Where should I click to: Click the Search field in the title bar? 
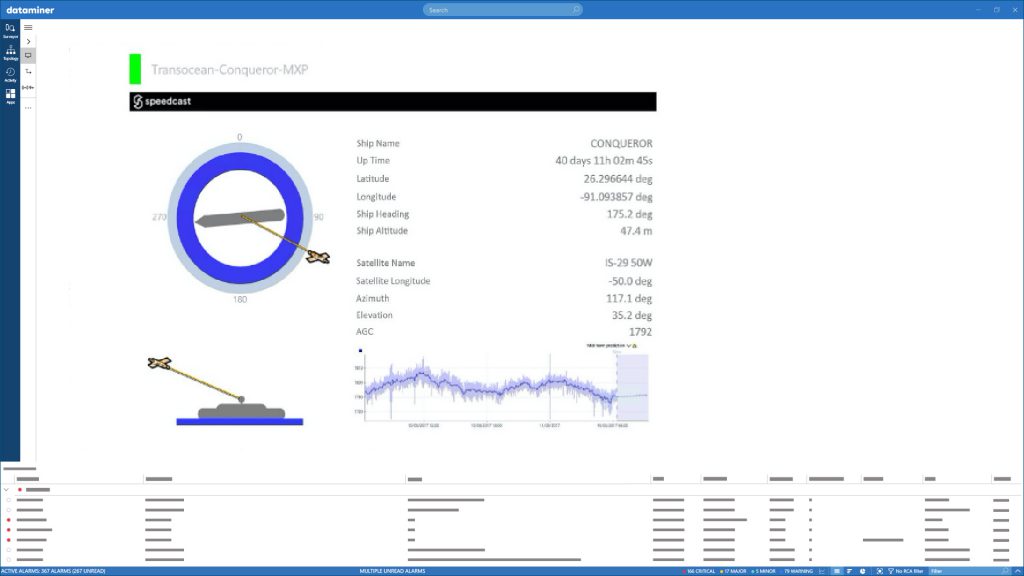pos(502,10)
